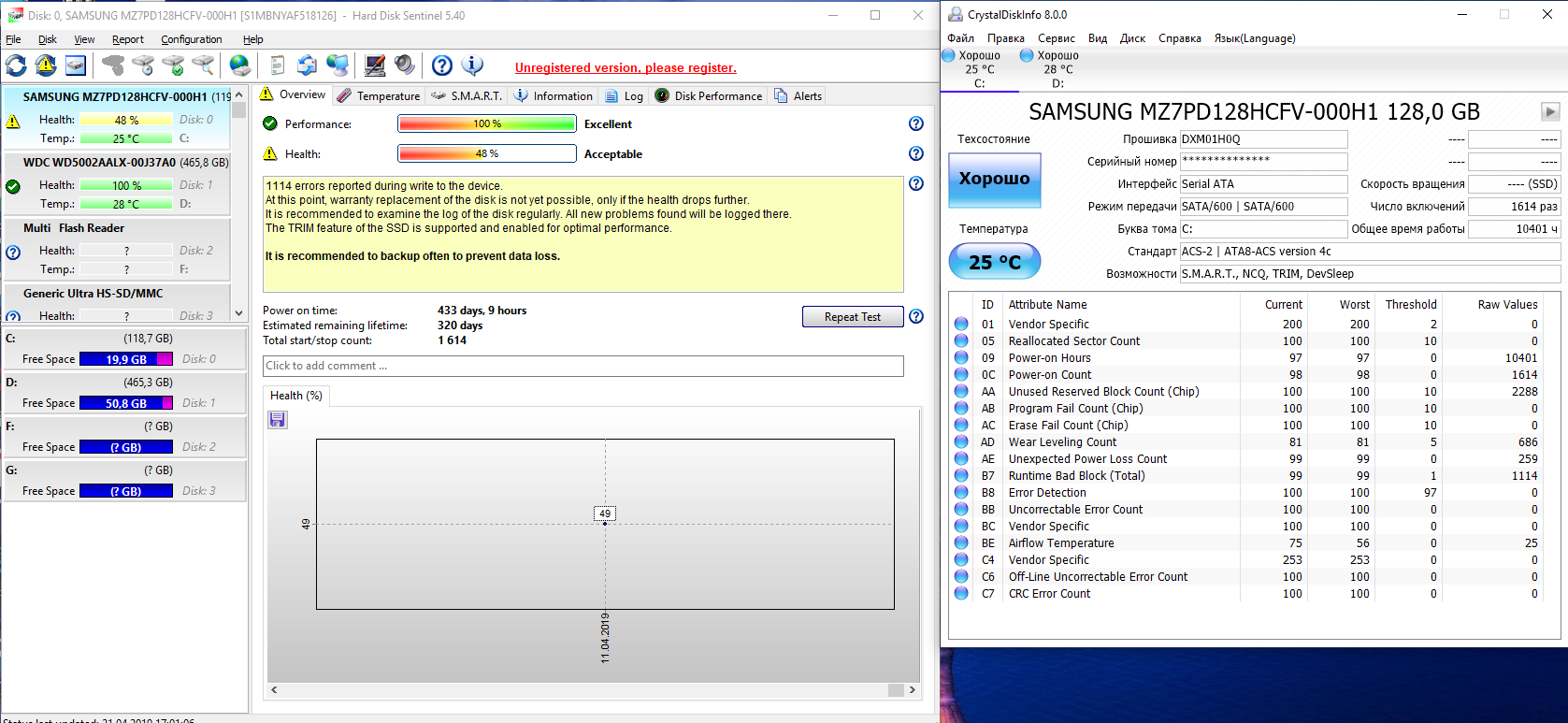
Task: Switch to the Disk Performance tab
Action: point(709,95)
